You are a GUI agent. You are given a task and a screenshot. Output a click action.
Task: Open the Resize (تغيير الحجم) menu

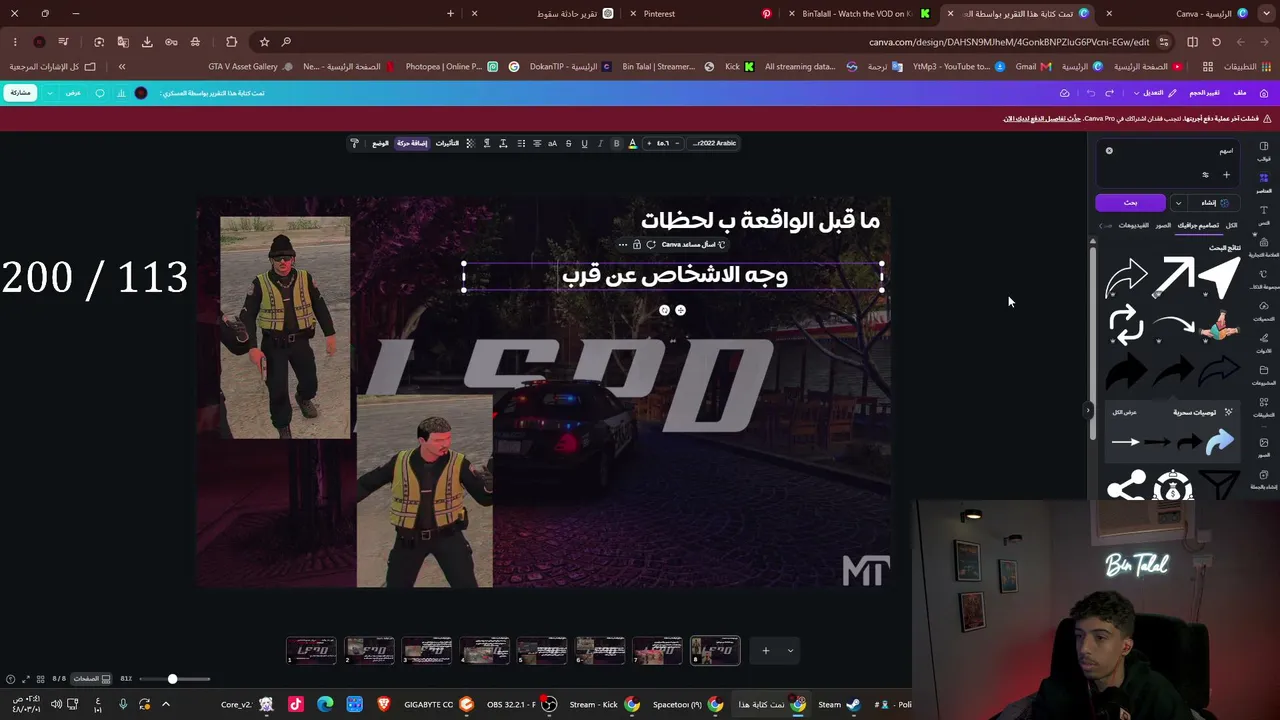[1204, 93]
